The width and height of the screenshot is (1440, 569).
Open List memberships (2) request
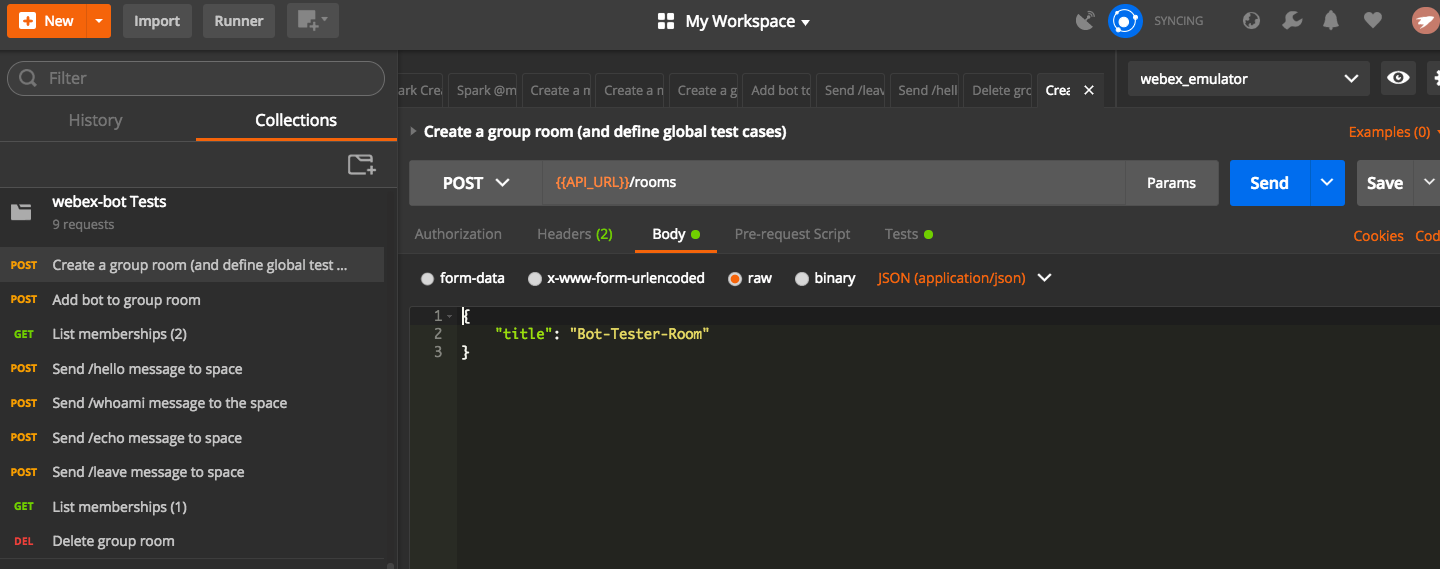click(x=192, y=334)
